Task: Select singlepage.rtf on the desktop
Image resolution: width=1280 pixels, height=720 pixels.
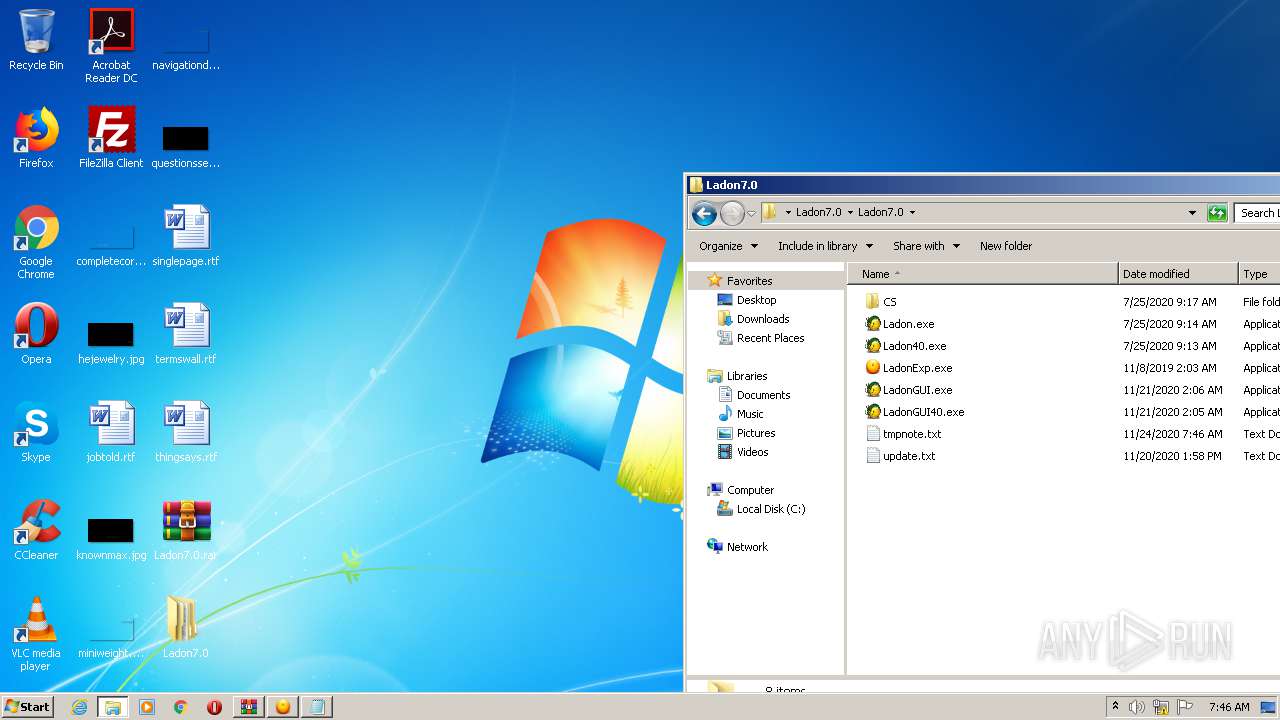Action: [186, 237]
